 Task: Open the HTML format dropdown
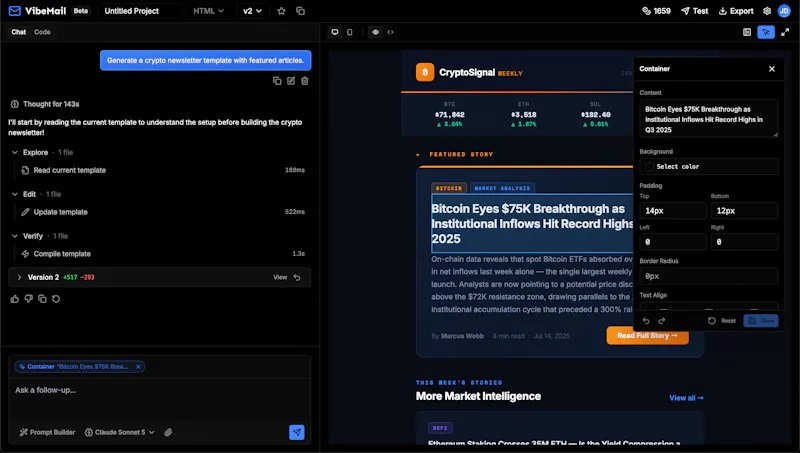pos(209,11)
